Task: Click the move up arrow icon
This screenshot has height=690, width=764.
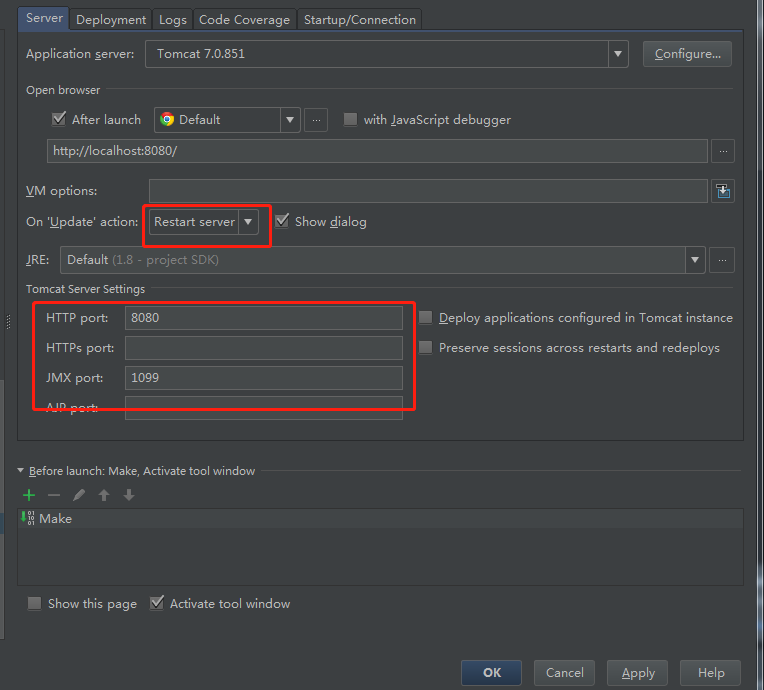Action: click(x=104, y=495)
